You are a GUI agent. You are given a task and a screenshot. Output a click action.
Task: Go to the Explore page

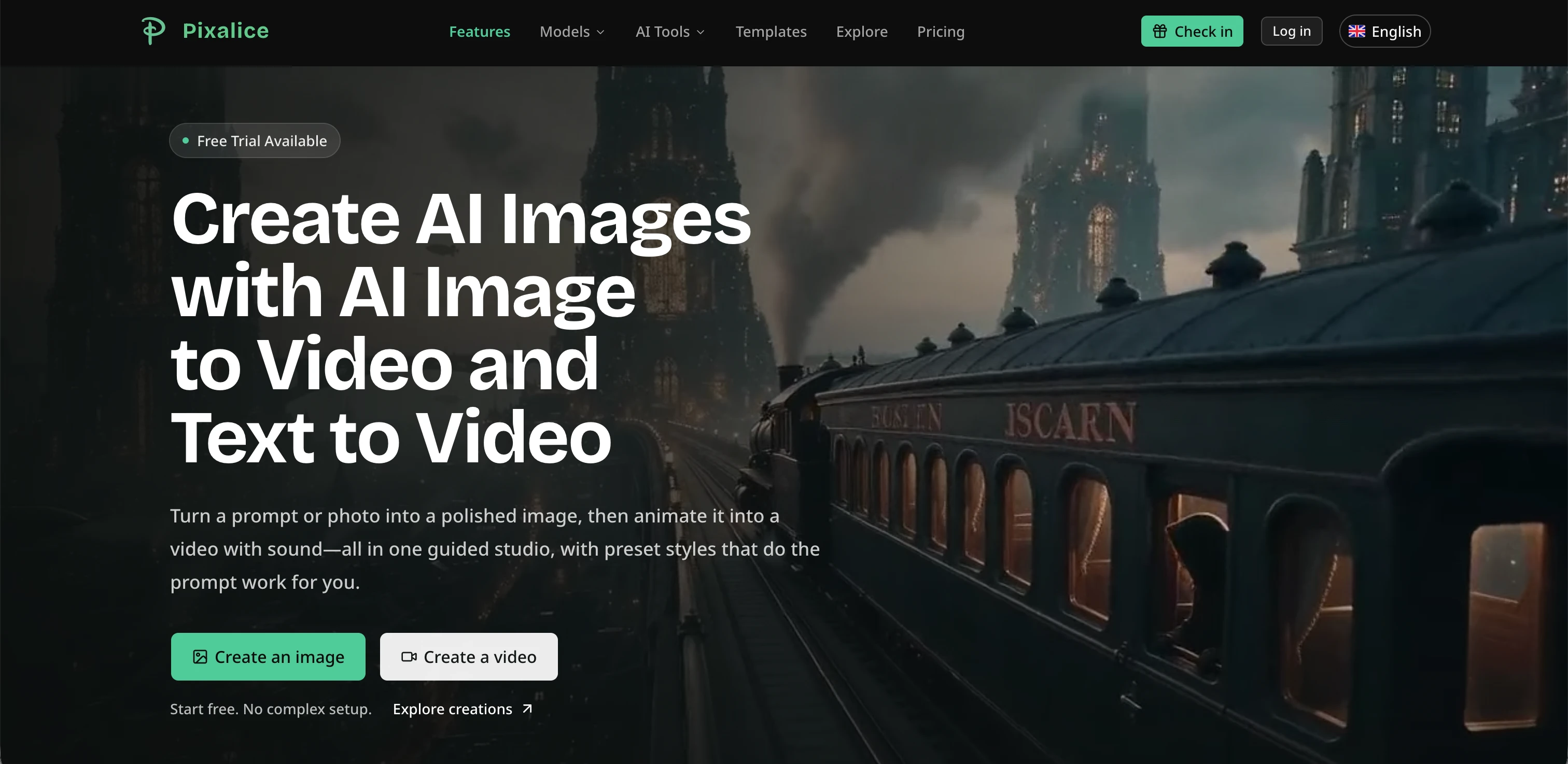point(862,32)
